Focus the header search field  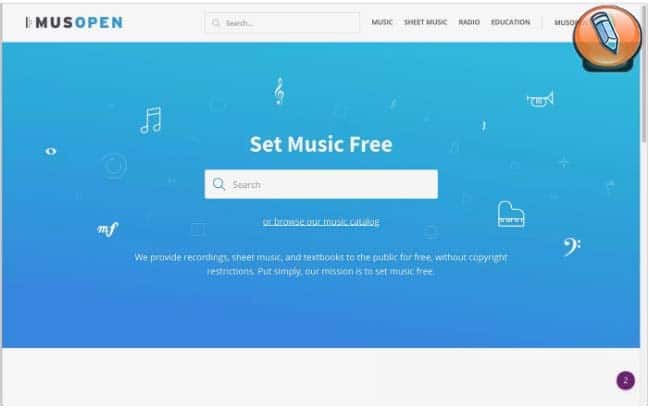click(282, 23)
